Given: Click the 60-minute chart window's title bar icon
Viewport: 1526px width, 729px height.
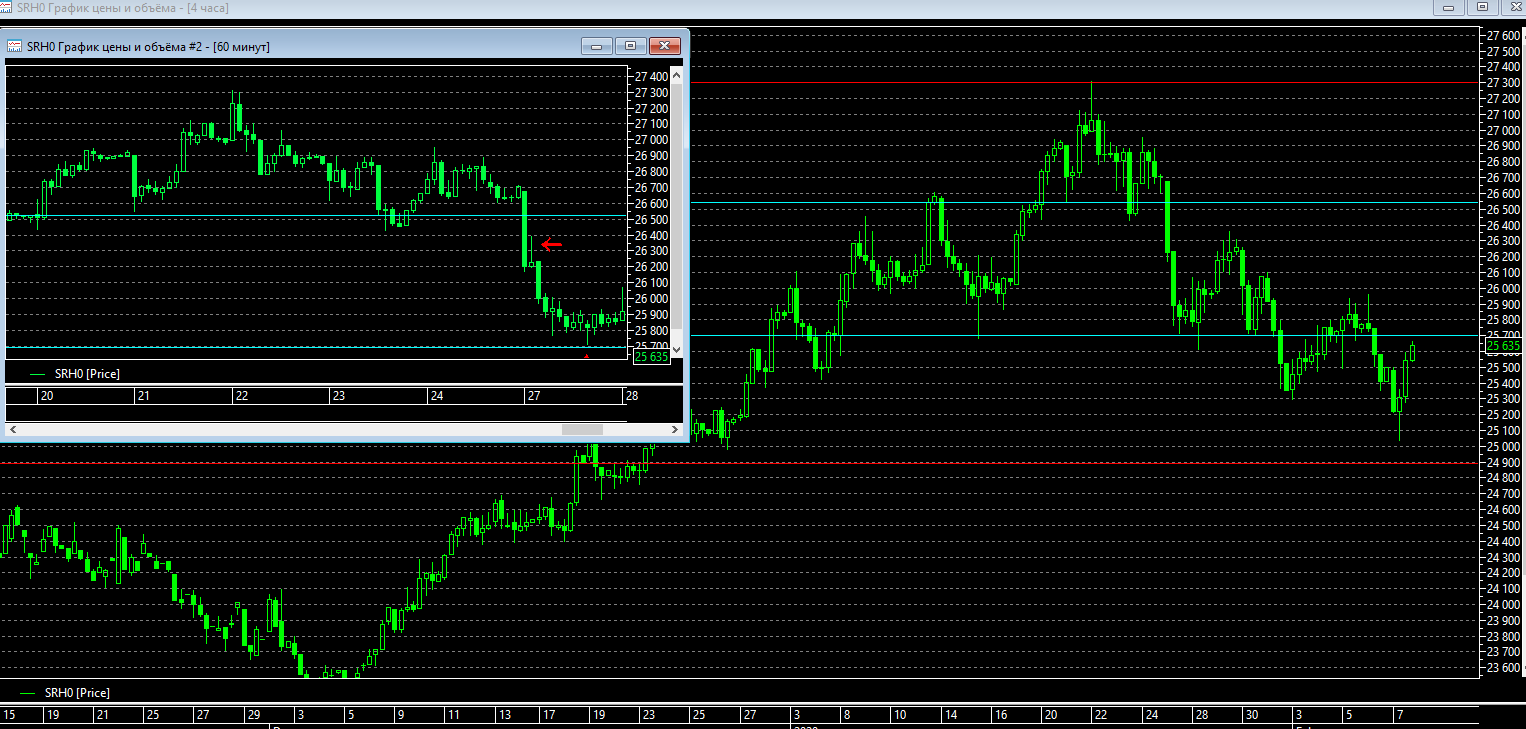Looking at the screenshot, I should 14,46.
